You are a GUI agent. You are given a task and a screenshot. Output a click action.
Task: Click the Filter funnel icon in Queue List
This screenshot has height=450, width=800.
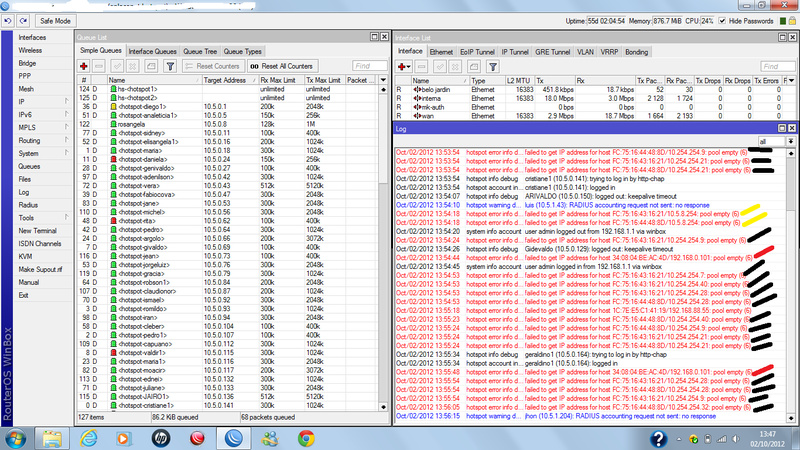point(170,65)
